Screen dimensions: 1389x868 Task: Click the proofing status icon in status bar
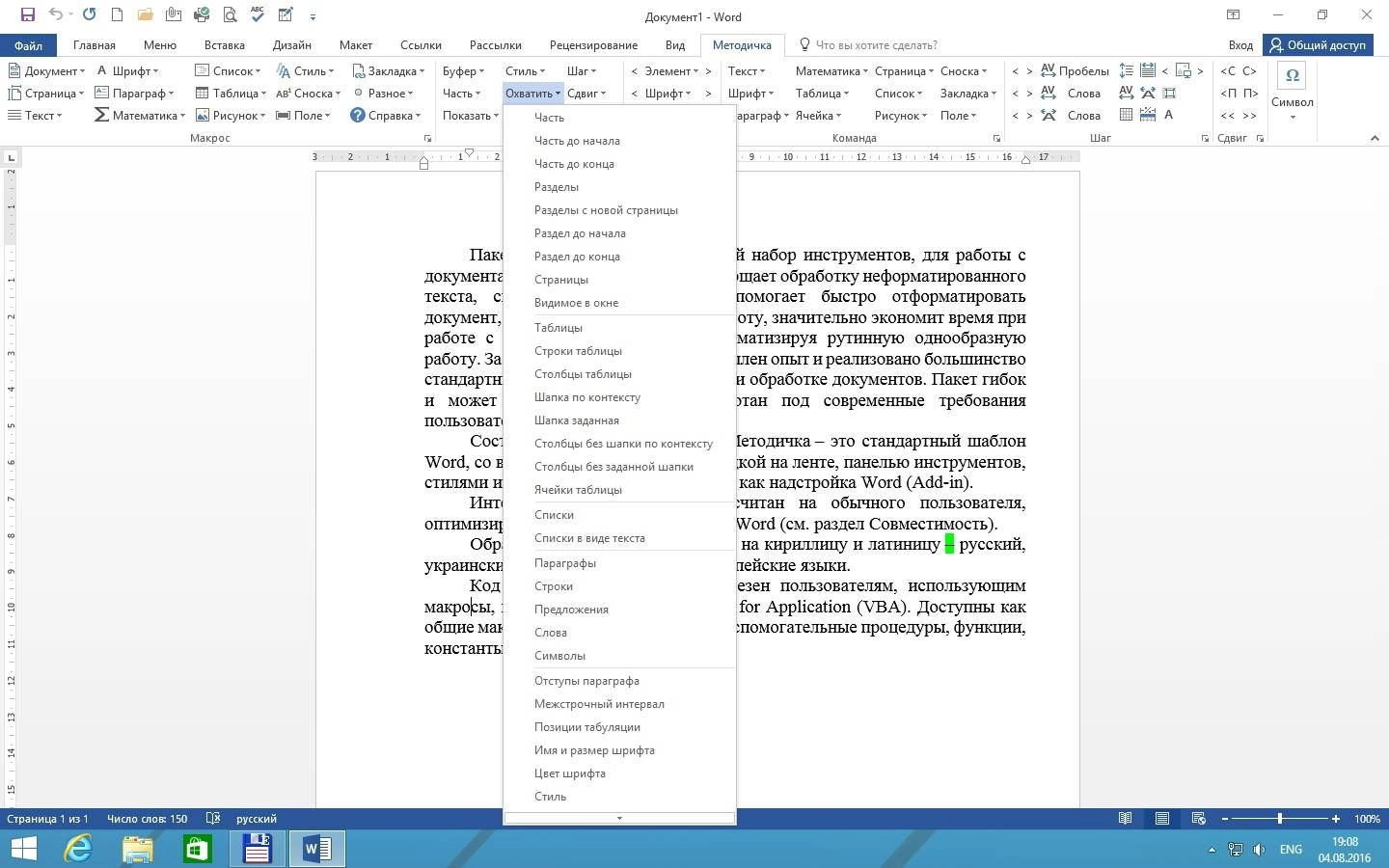pyautogui.click(x=213, y=819)
